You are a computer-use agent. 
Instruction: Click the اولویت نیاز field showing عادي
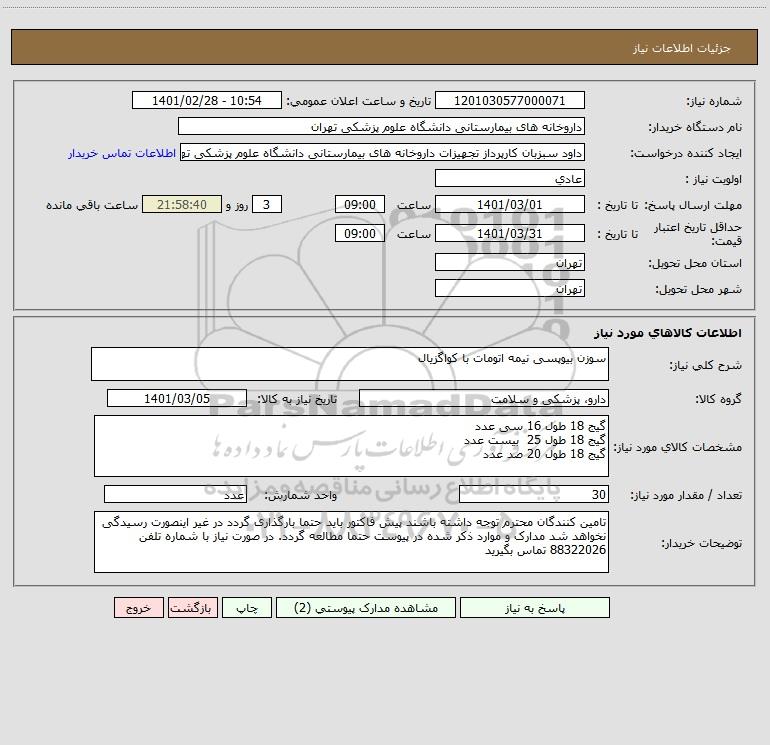pyautogui.click(x=510, y=178)
